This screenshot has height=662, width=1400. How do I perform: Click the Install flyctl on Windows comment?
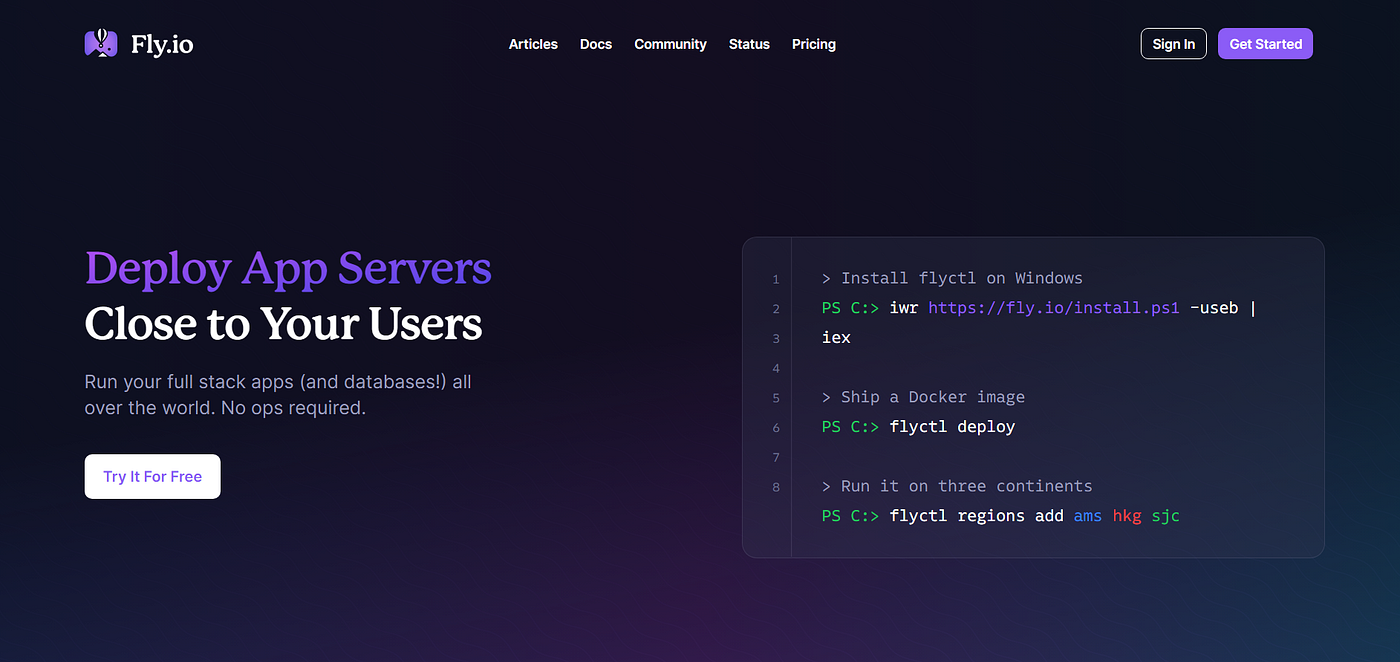pyautogui.click(x=952, y=278)
